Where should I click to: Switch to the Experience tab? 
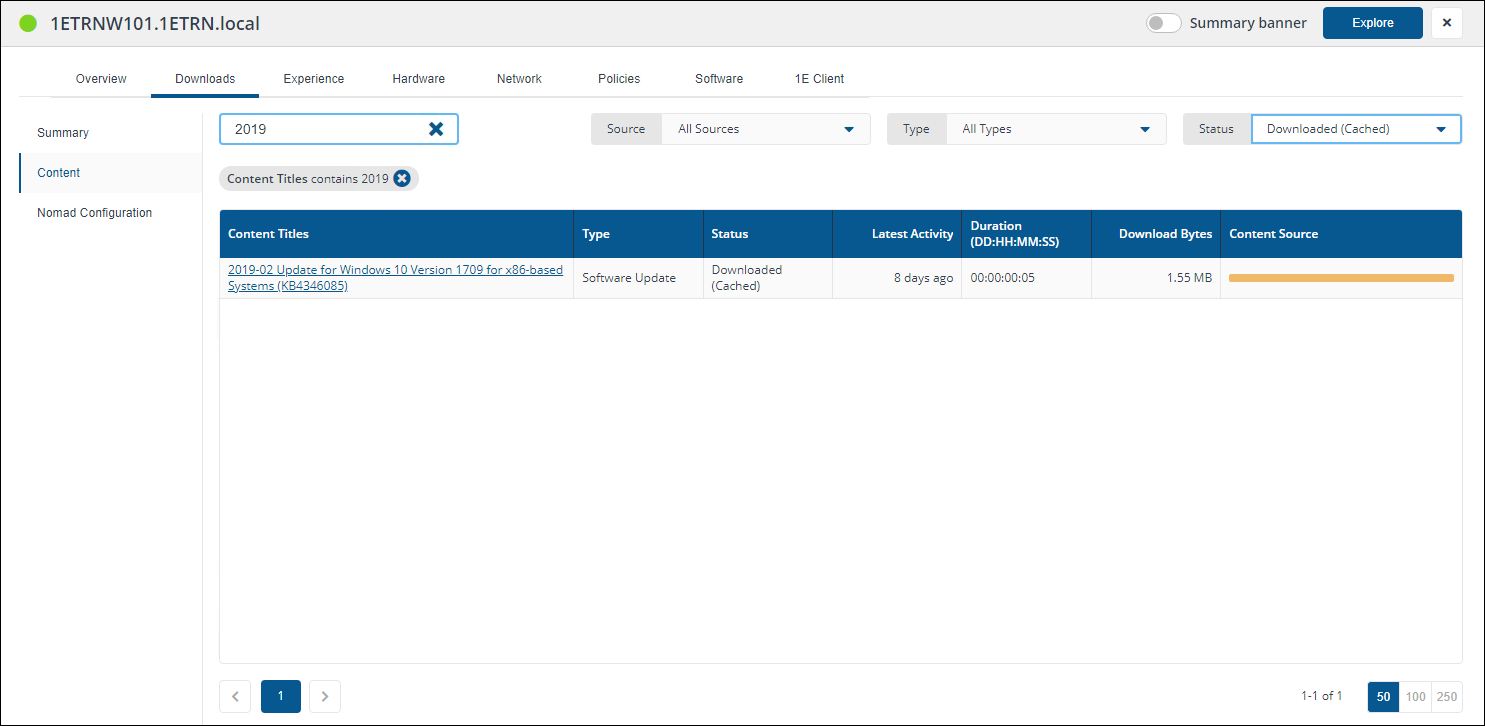coord(313,79)
